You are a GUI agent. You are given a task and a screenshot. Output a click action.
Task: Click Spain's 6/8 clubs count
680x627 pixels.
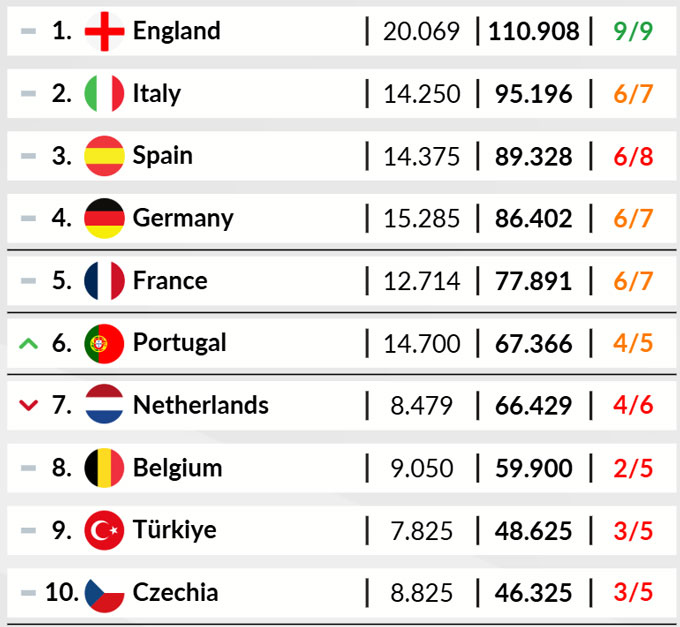pos(632,156)
